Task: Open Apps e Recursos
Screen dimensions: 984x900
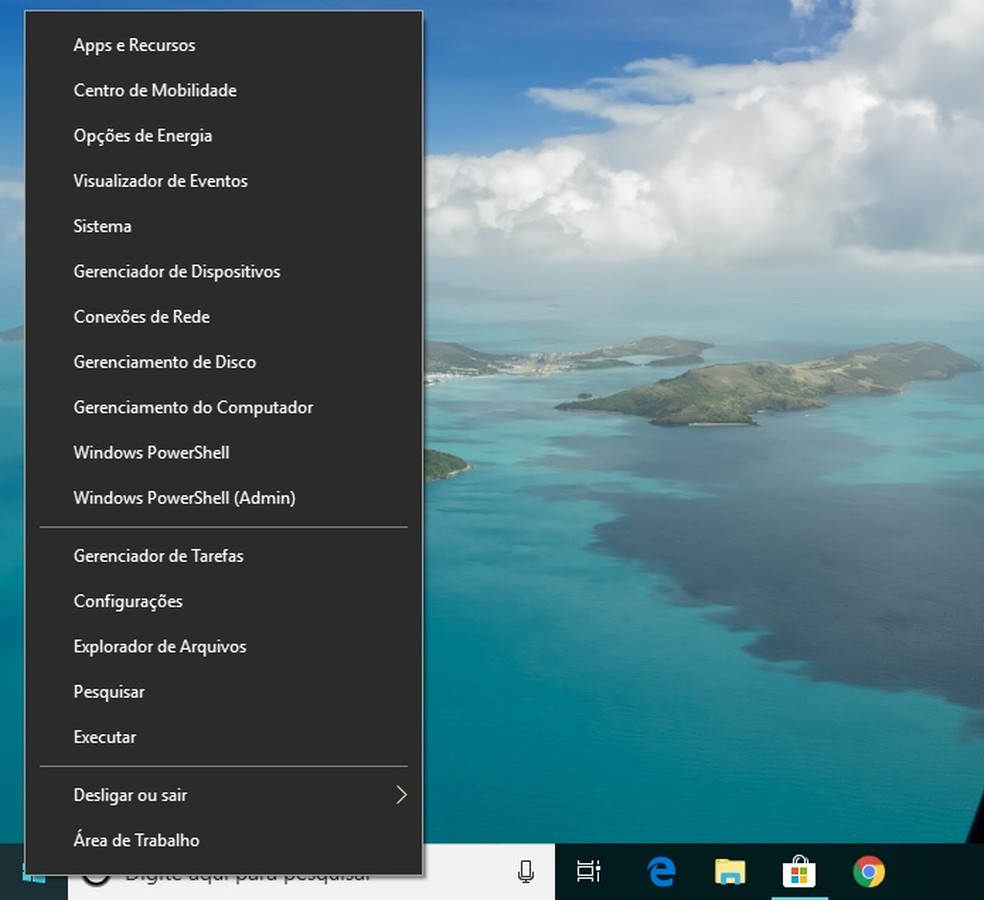Action: (x=134, y=45)
